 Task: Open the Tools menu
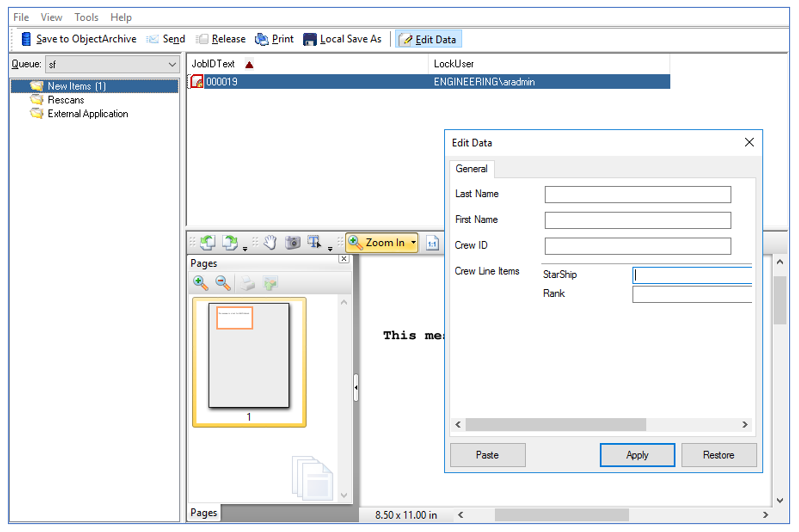coord(86,17)
